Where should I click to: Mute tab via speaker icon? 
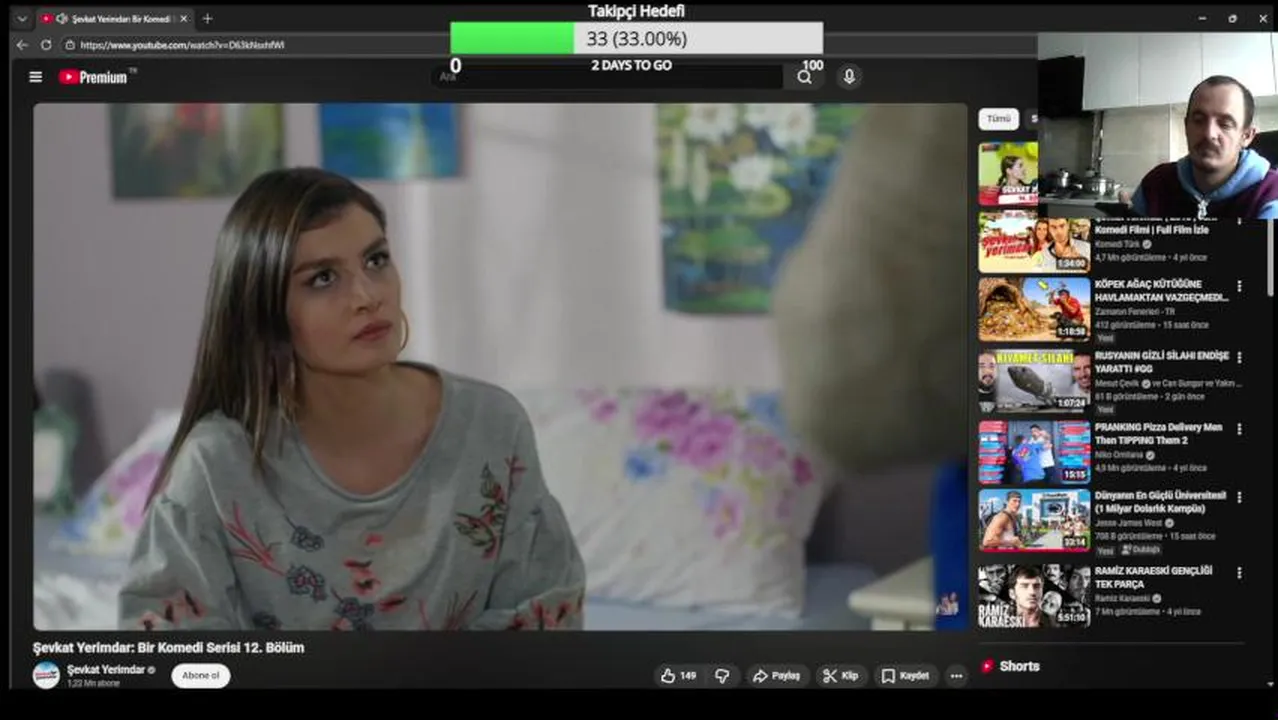pyautogui.click(x=62, y=18)
